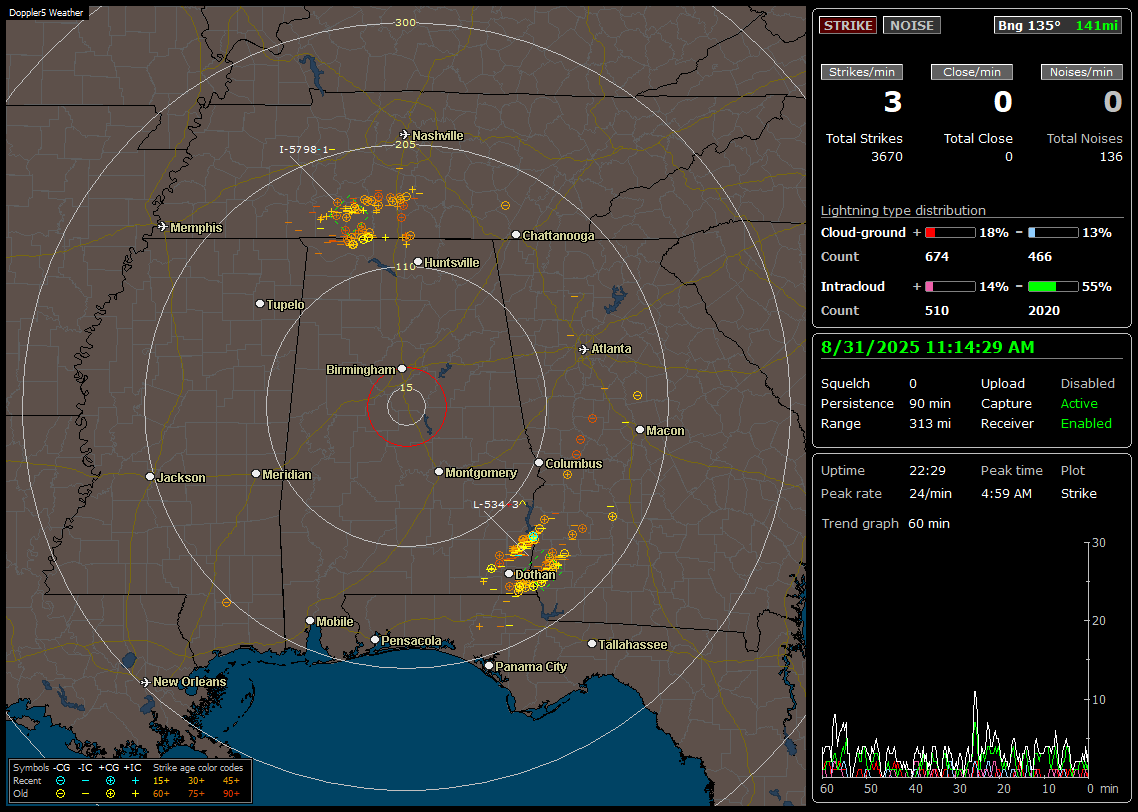Click the negative cloud-ground blue bar
This screenshot has width=1138, height=812.
coord(1053,233)
